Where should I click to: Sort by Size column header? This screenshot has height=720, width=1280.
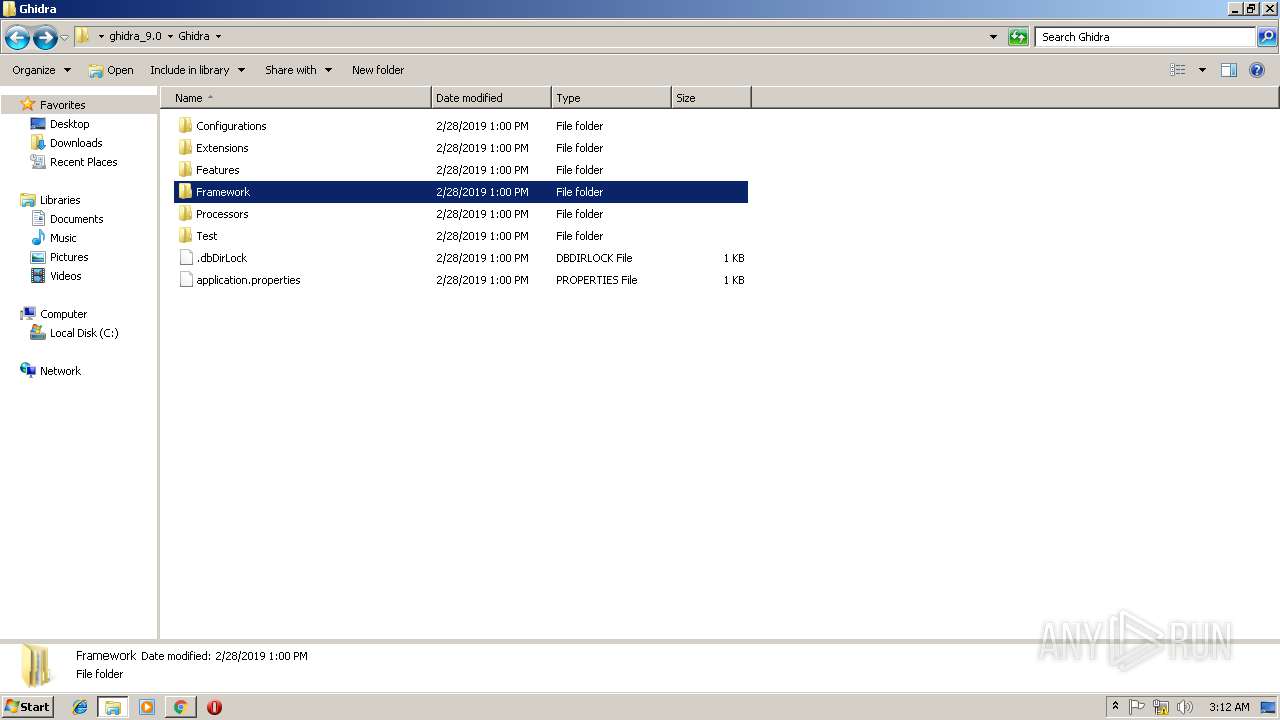(711, 98)
